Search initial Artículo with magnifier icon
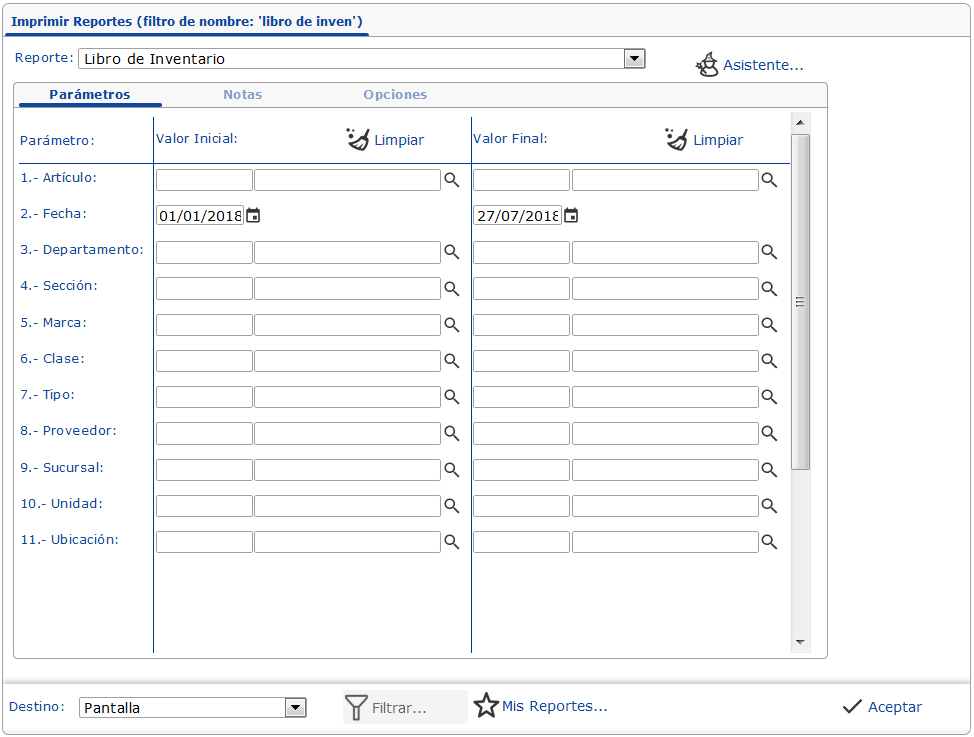Viewport: 974px width, 737px height. pos(452,180)
